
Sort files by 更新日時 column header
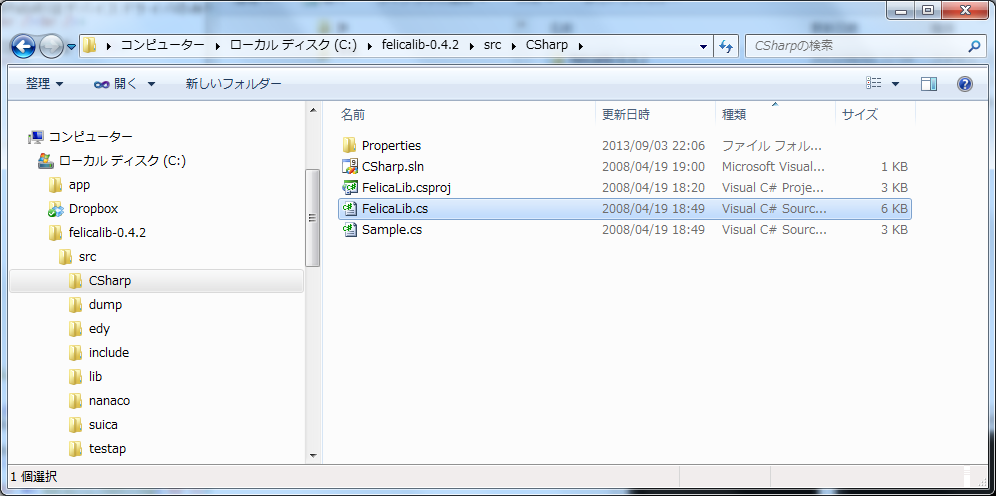tap(626, 114)
